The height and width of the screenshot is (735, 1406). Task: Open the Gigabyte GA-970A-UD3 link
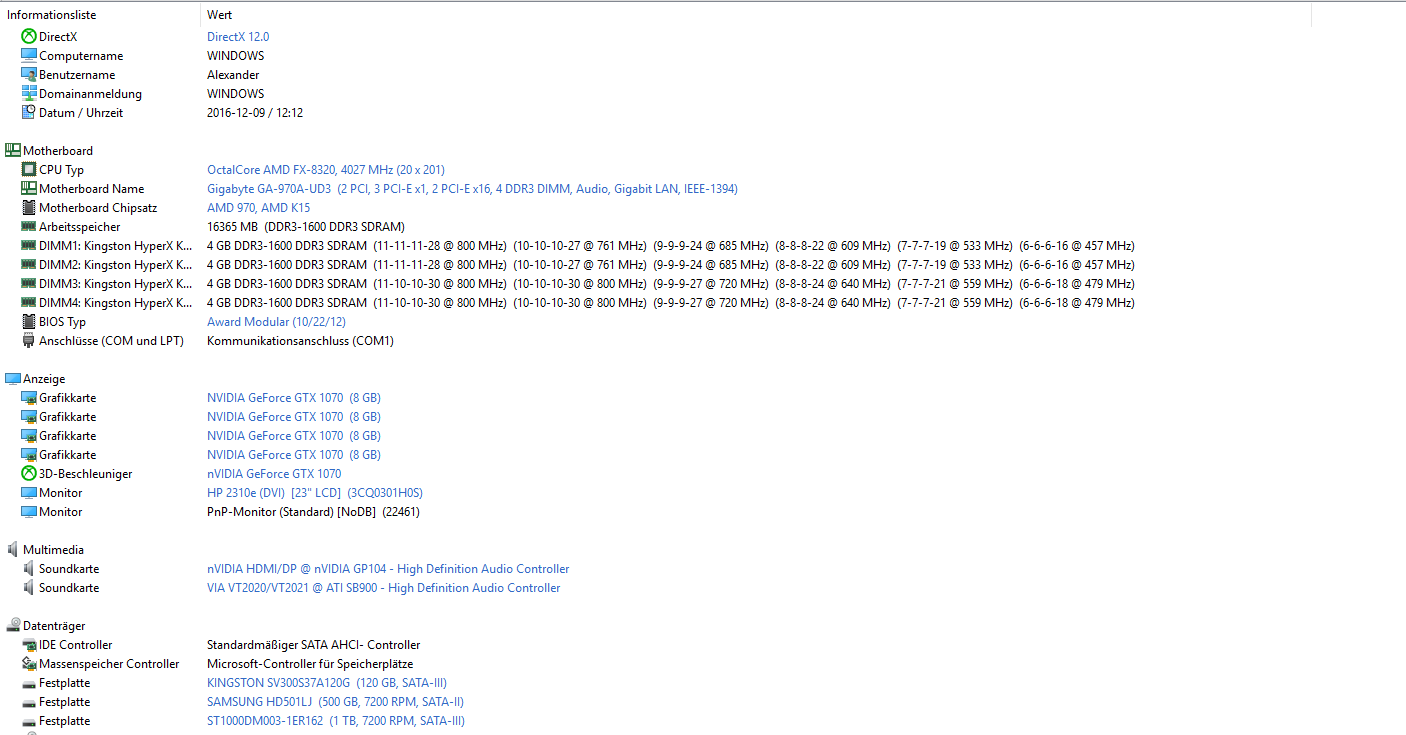tap(472, 189)
